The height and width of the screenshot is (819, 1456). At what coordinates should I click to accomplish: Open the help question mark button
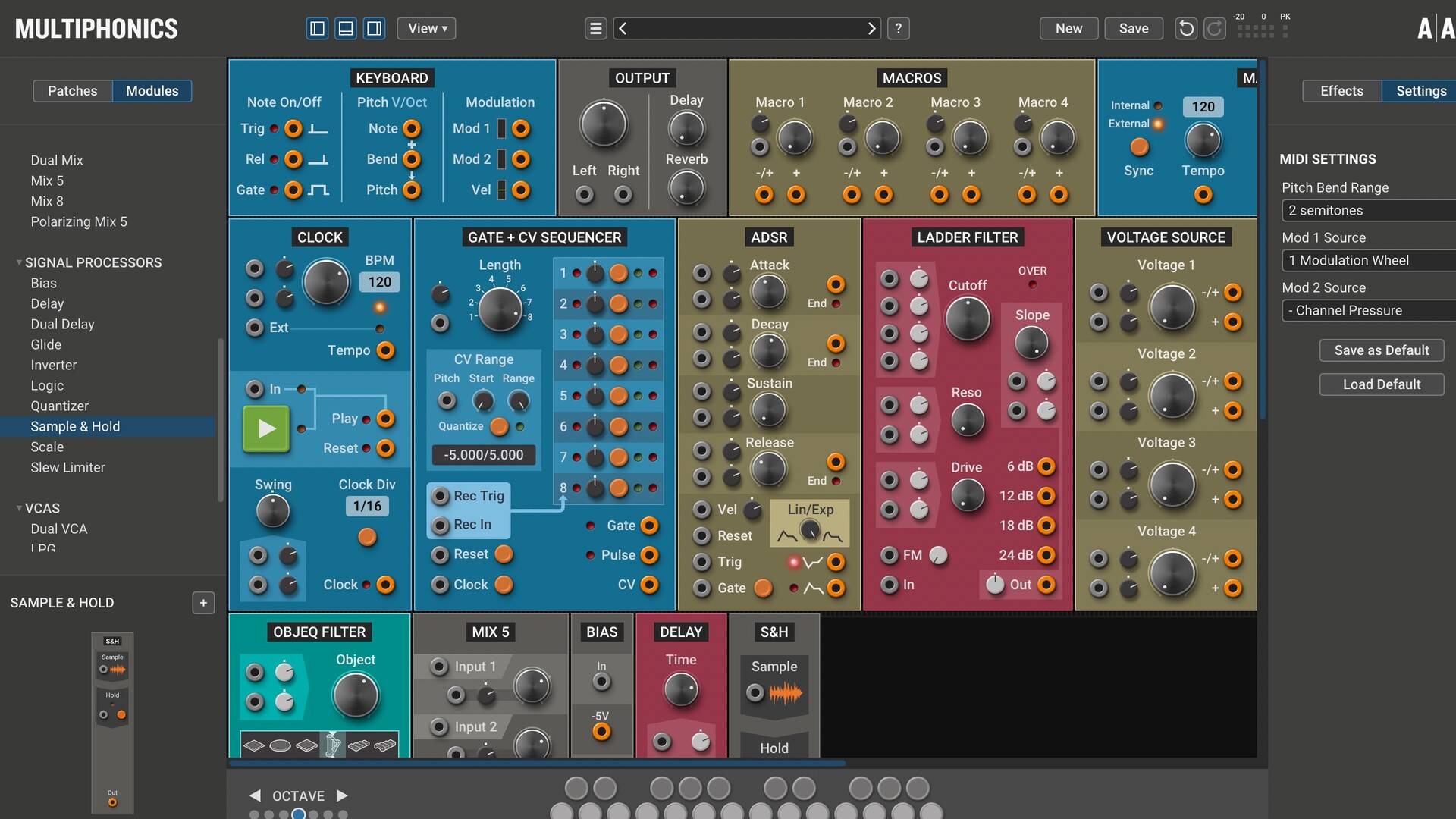click(899, 29)
